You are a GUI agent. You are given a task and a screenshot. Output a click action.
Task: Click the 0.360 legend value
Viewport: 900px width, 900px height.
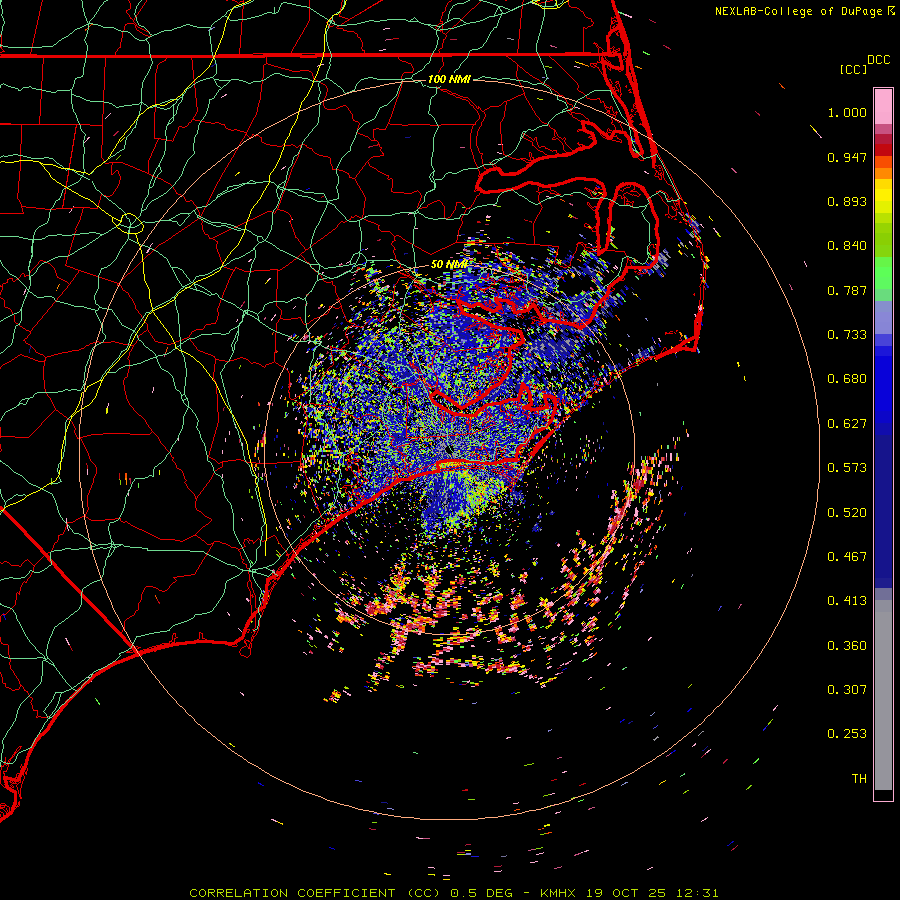(x=847, y=646)
